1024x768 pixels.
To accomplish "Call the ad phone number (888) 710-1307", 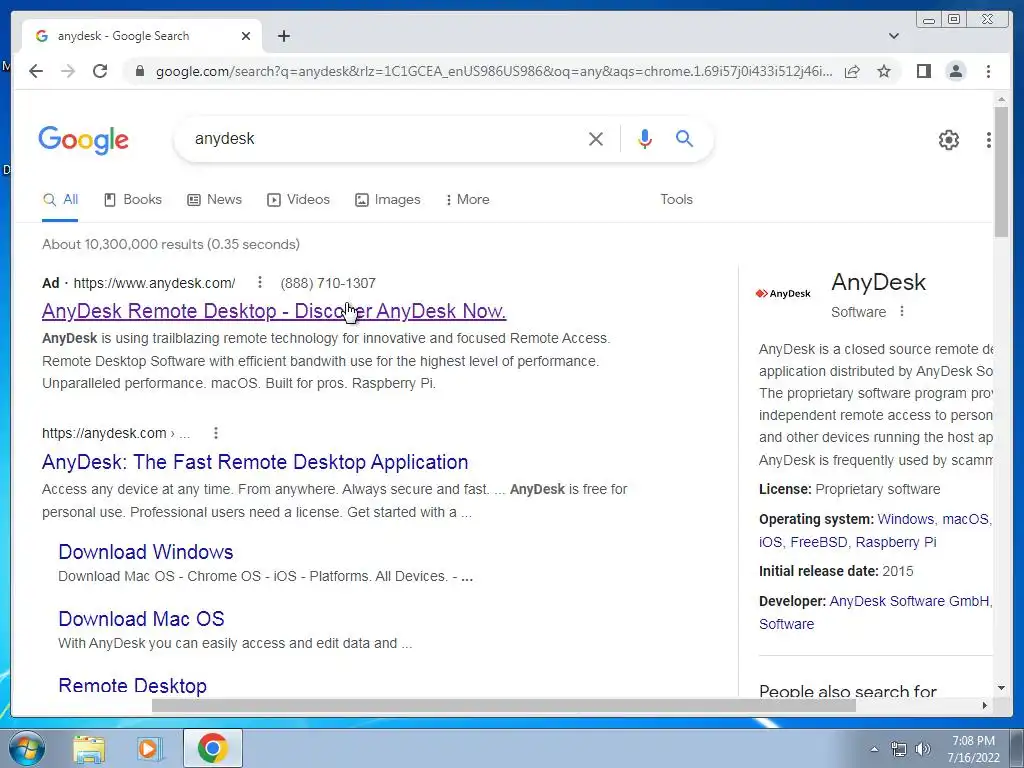I will click(x=328, y=283).
